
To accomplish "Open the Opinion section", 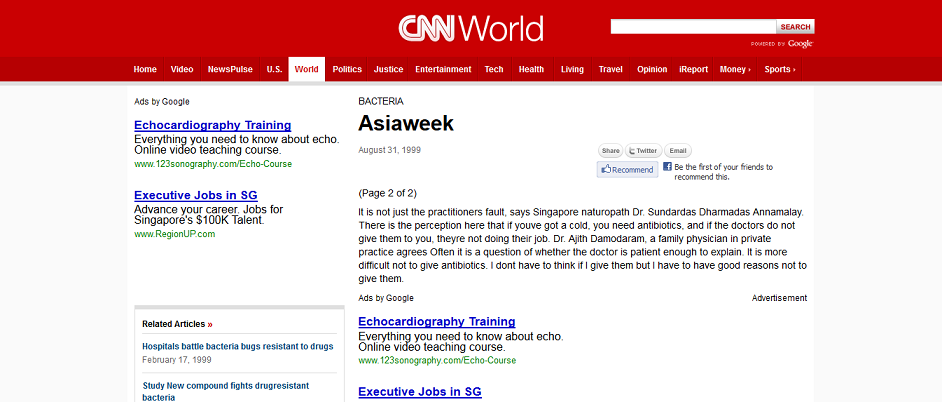I will [x=652, y=69].
